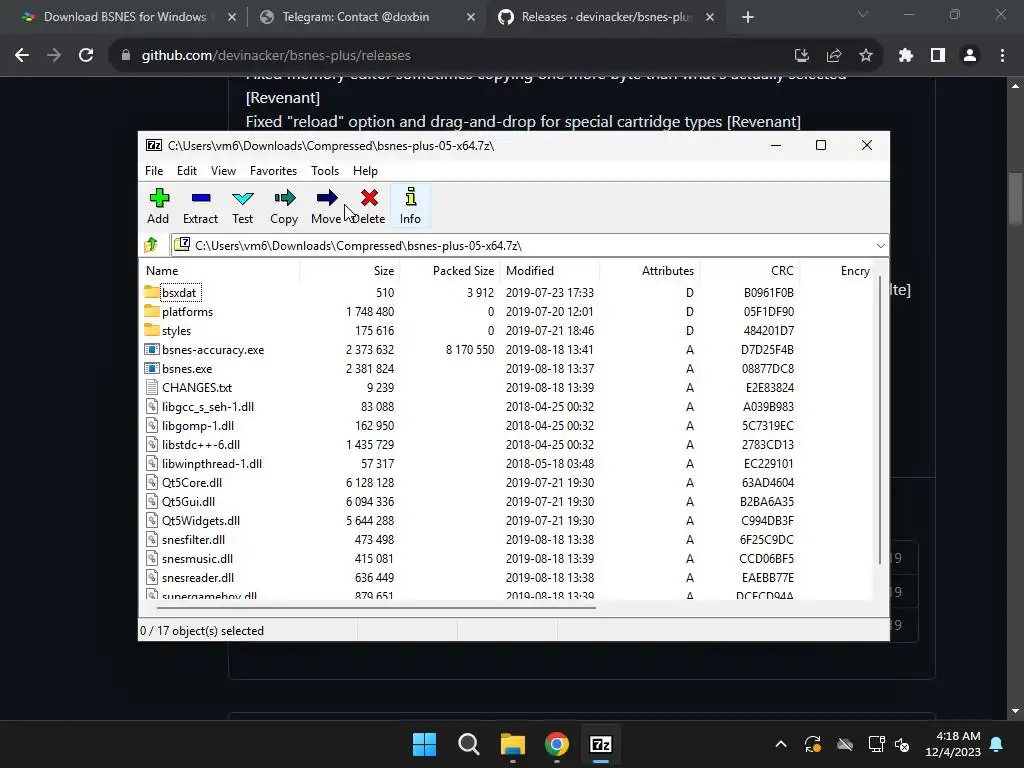Screen dimensions: 1024x768
Task: Select snesmusic.dll file
Action: tap(197, 558)
